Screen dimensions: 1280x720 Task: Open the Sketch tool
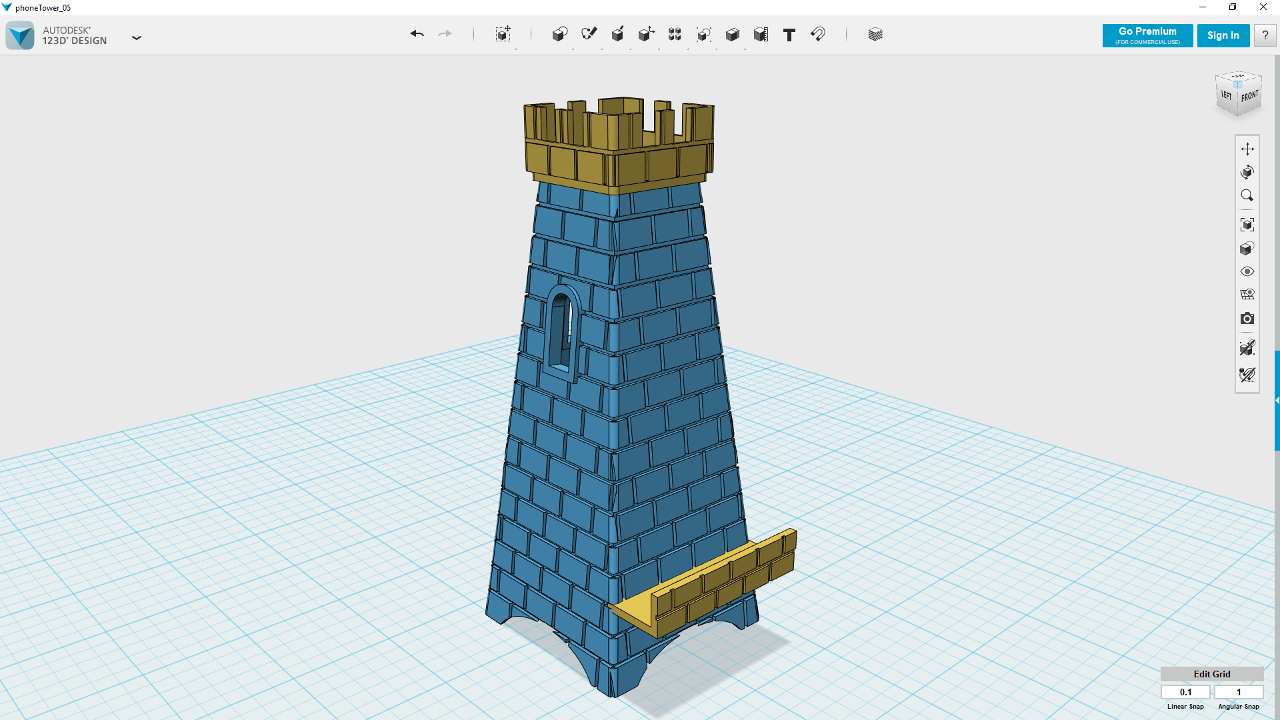(x=589, y=34)
